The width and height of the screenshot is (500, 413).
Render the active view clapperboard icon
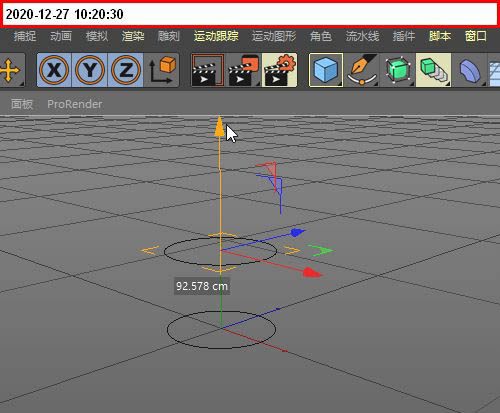(x=208, y=70)
